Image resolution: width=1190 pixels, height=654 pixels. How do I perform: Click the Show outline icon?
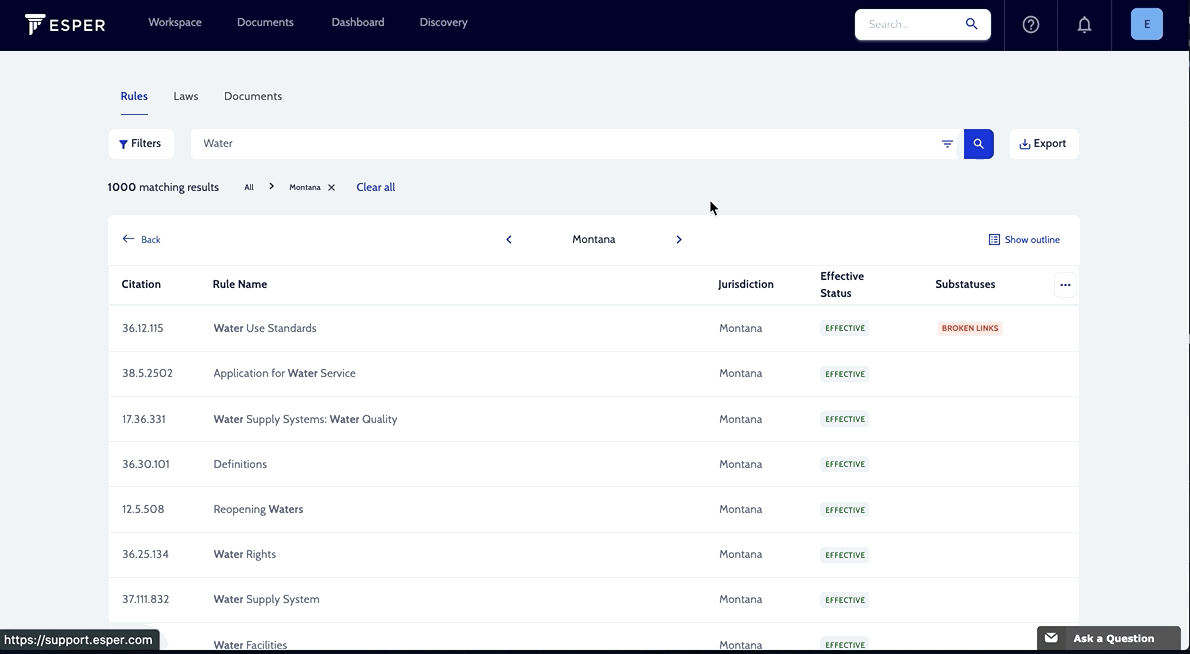click(994, 239)
